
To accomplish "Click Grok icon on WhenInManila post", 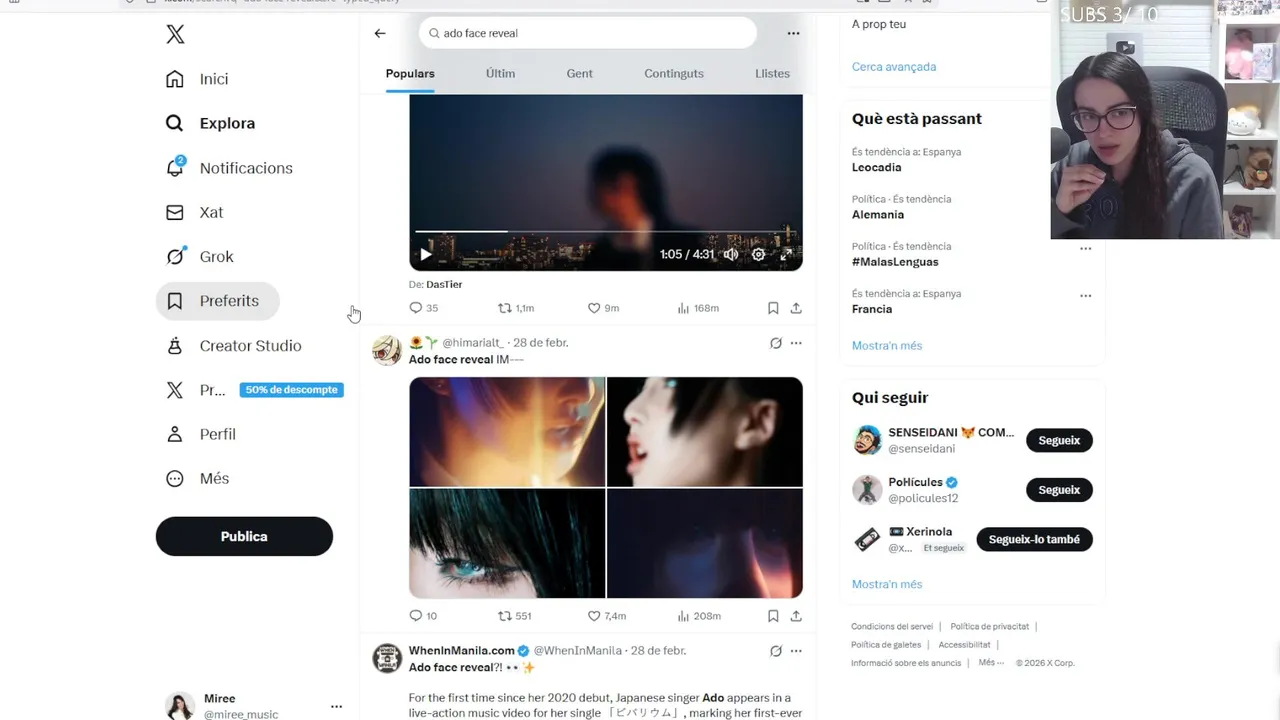I will point(775,651).
